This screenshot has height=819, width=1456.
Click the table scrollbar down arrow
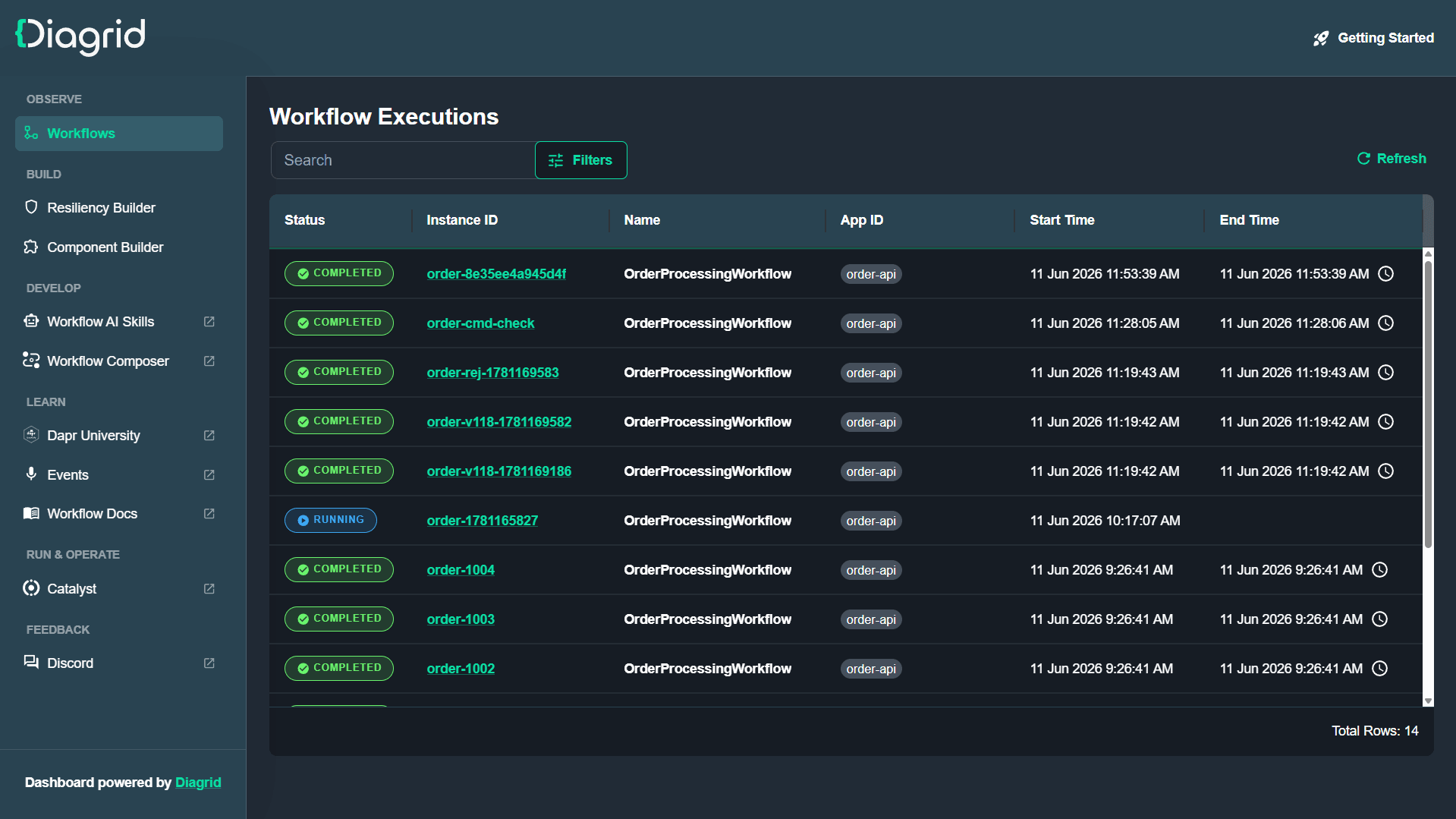1428,701
